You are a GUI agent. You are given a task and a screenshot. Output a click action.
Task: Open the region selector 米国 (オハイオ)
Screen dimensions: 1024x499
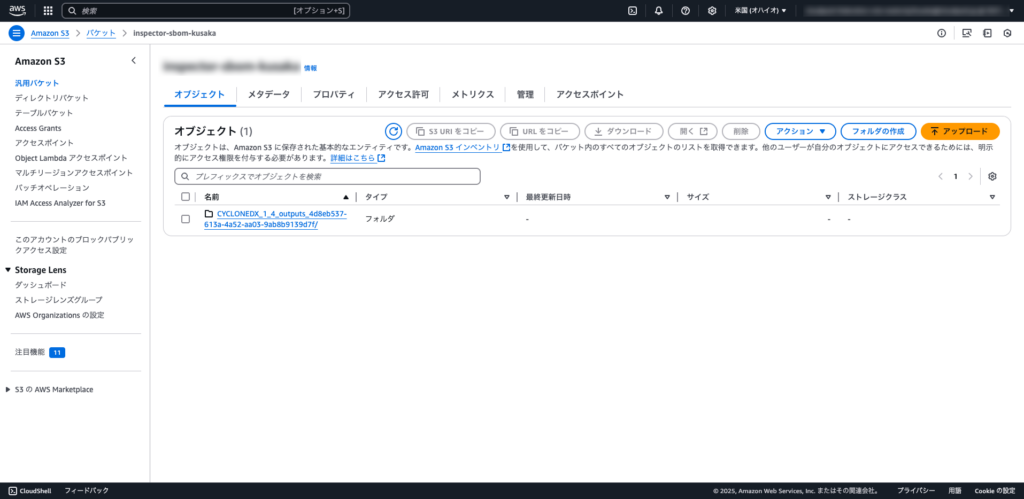point(760,10)
